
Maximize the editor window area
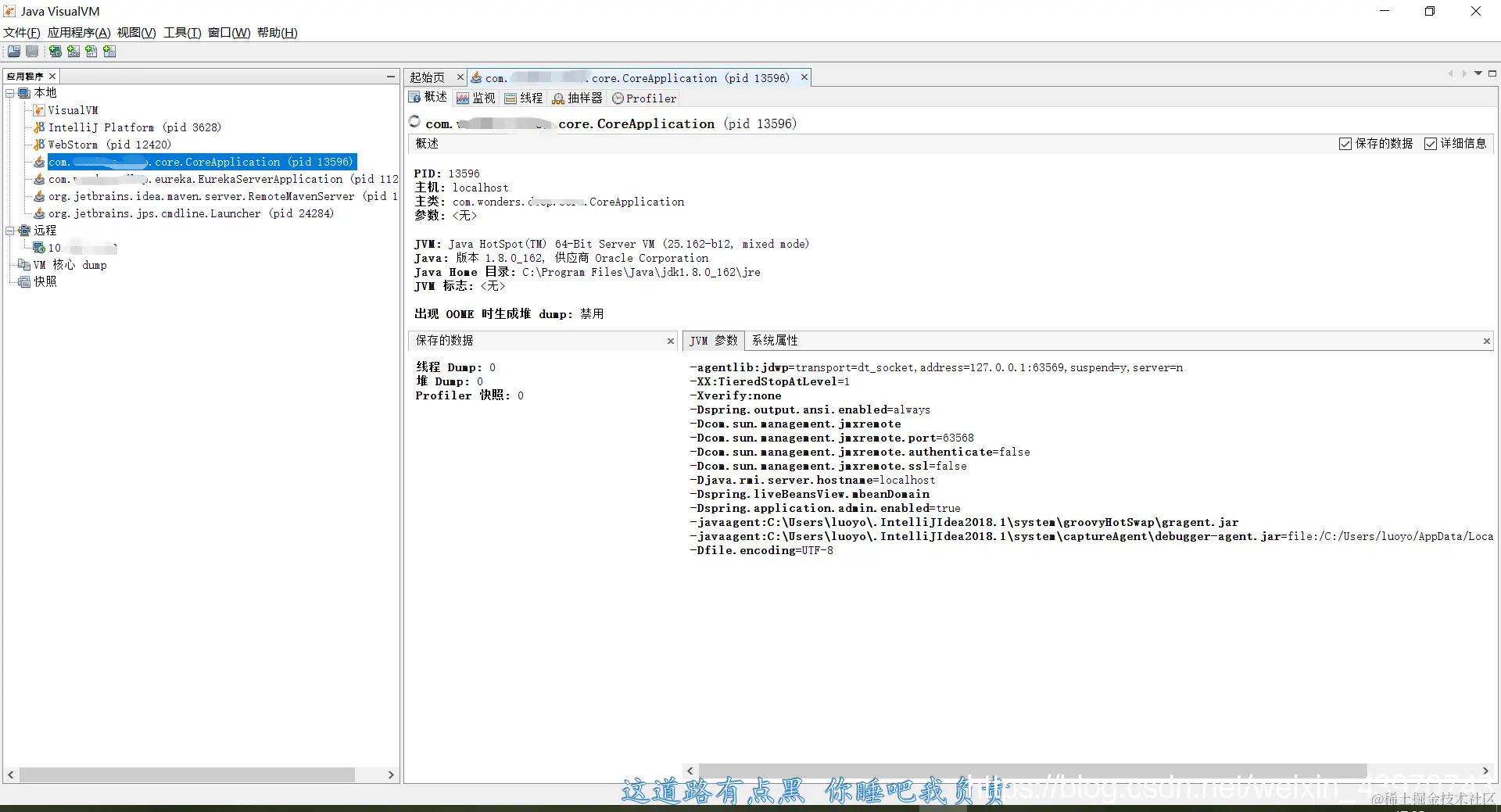pos(1492,73)
